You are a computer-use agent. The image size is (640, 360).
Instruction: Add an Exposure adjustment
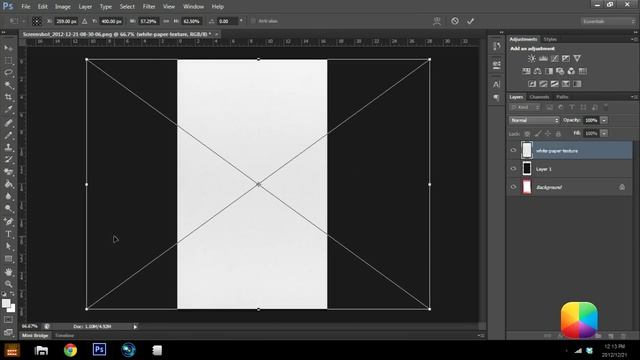pyautogui.click(x=566, y=58)
